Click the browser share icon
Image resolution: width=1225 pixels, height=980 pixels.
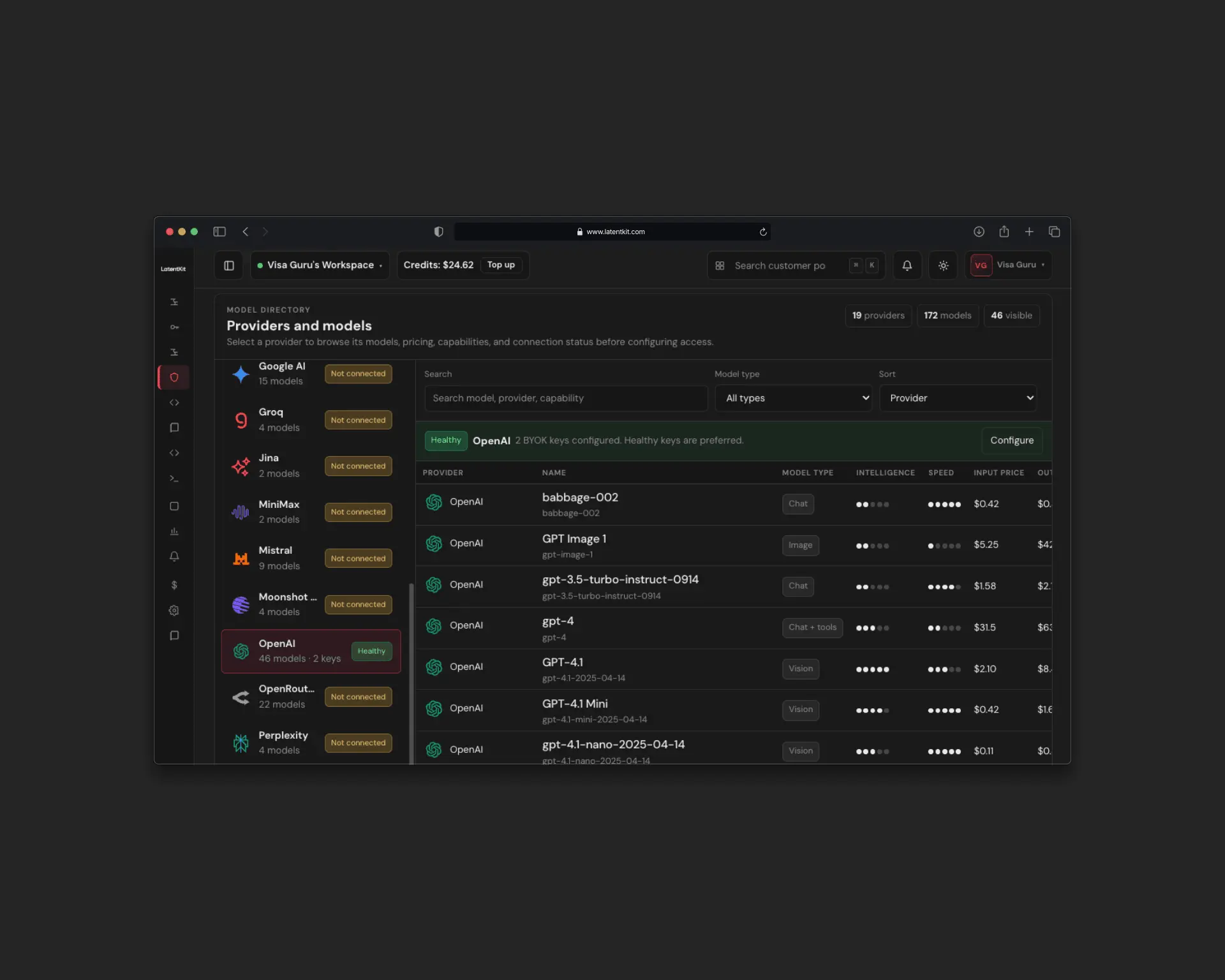coord(1004,232)
